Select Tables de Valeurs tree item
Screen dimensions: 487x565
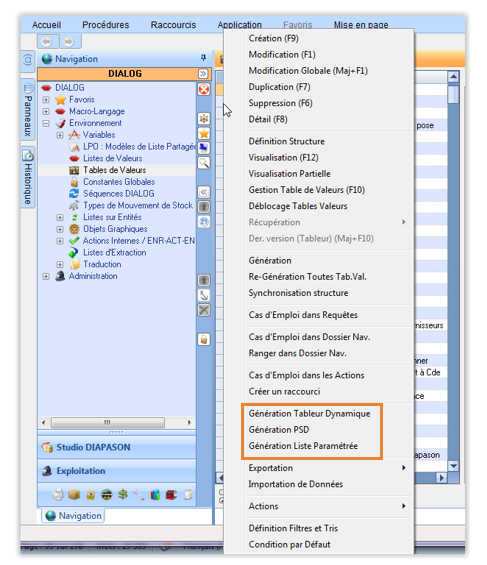(x=115, y=170)
